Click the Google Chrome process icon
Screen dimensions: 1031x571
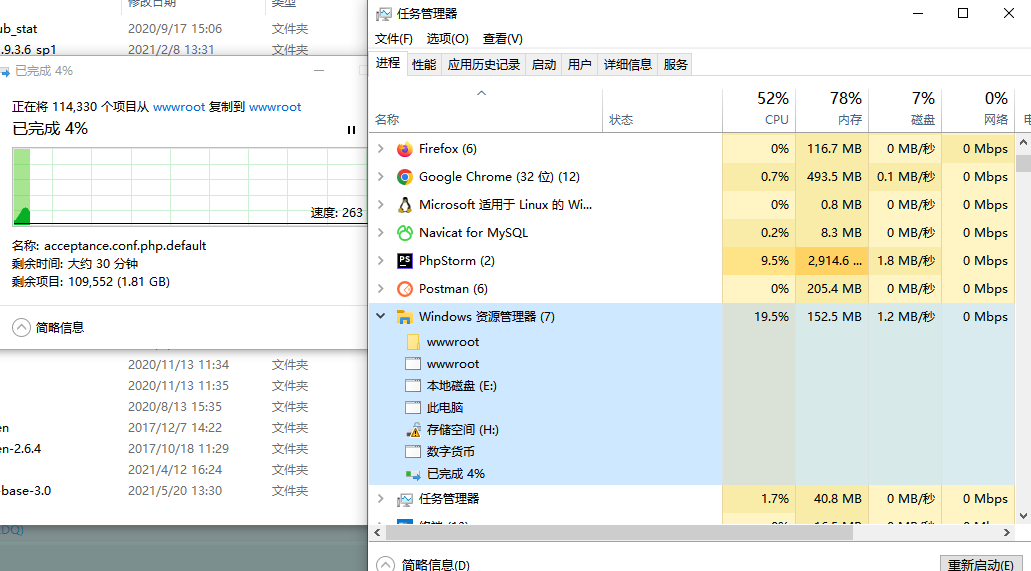(x=404, y=177)
